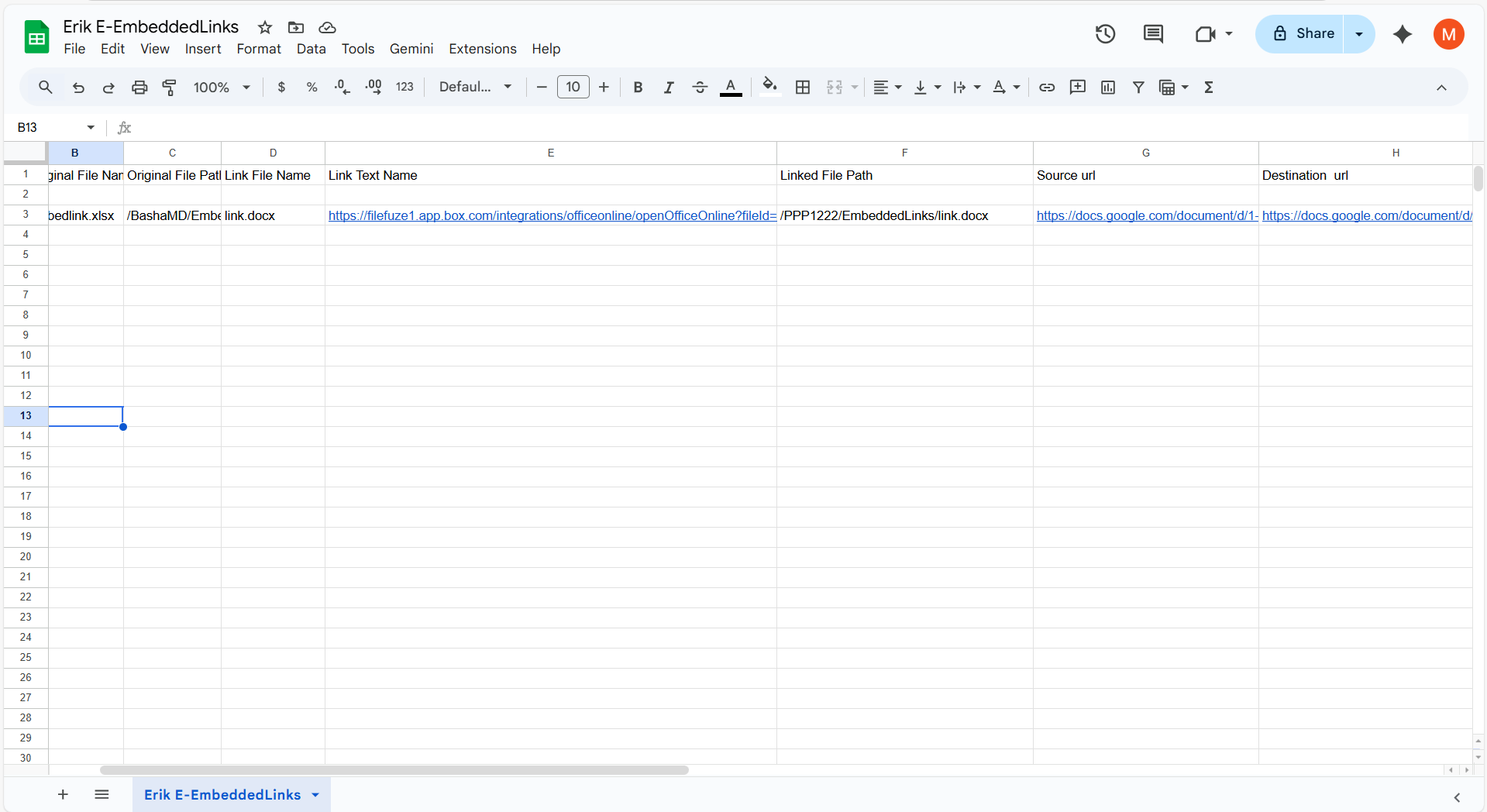The height and width of the screenshot is (812, 1487).
Task: Insert a comment
Action: pos(1077,87)
